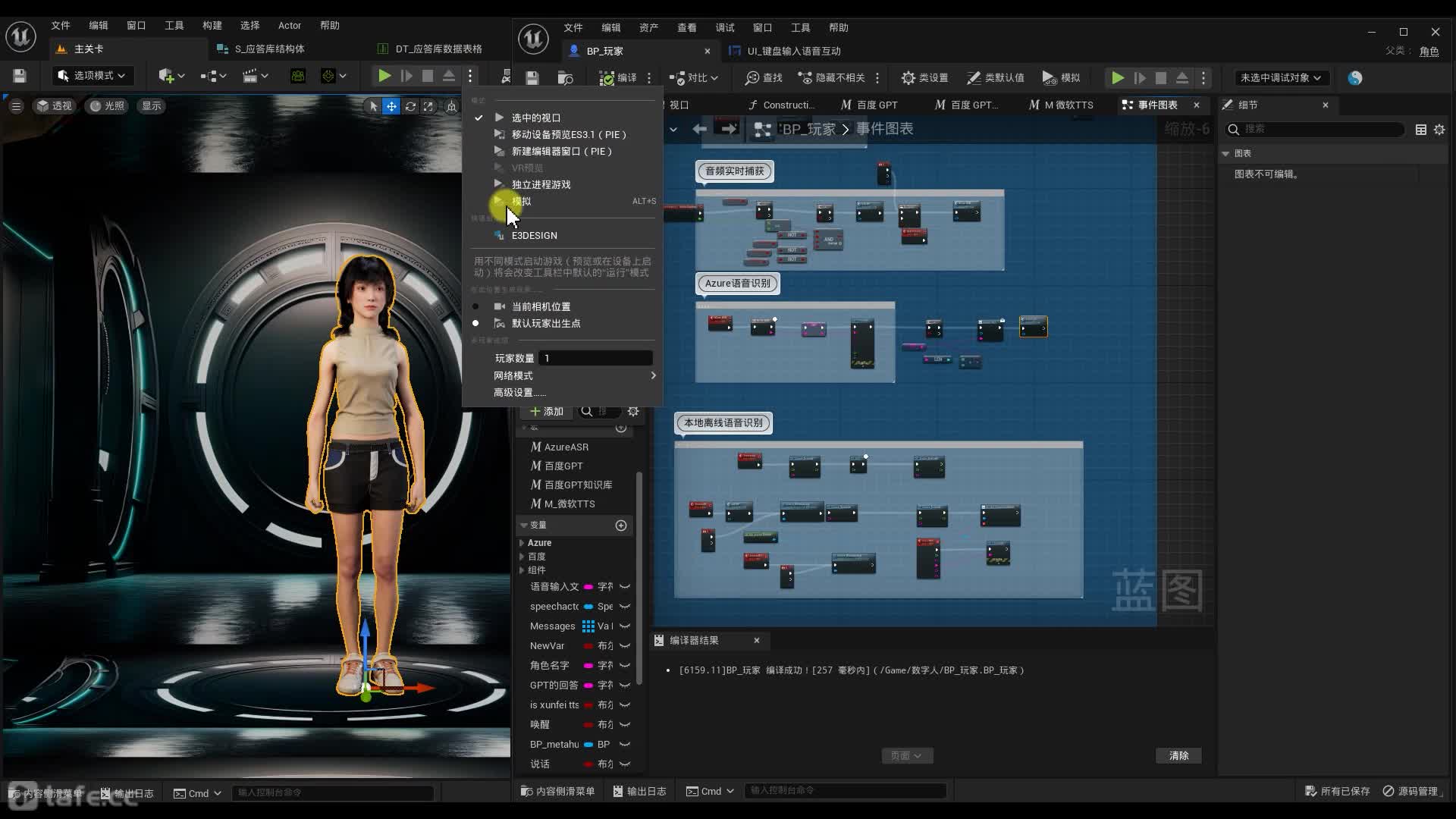This screenshot has width=1456, height=819.
Task: Open 类默认值 class defaults
Action: pyautogui.click(x=996, y=78)
